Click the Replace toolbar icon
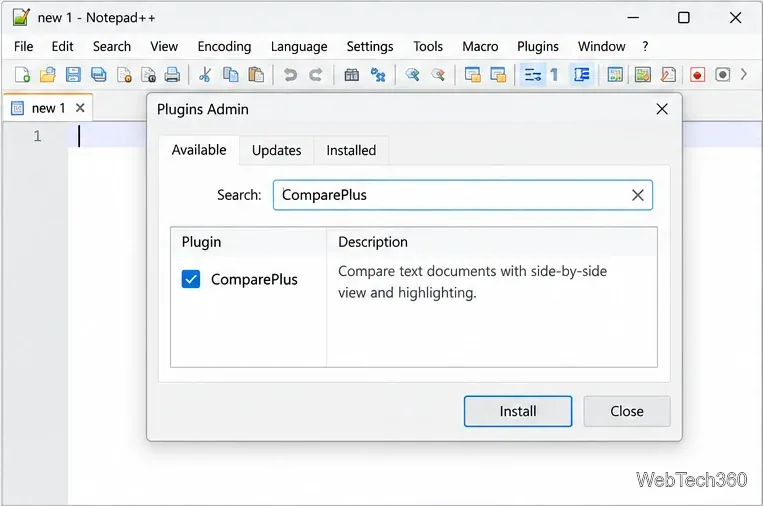The image size is (763, 506). [x=378, y=74]
